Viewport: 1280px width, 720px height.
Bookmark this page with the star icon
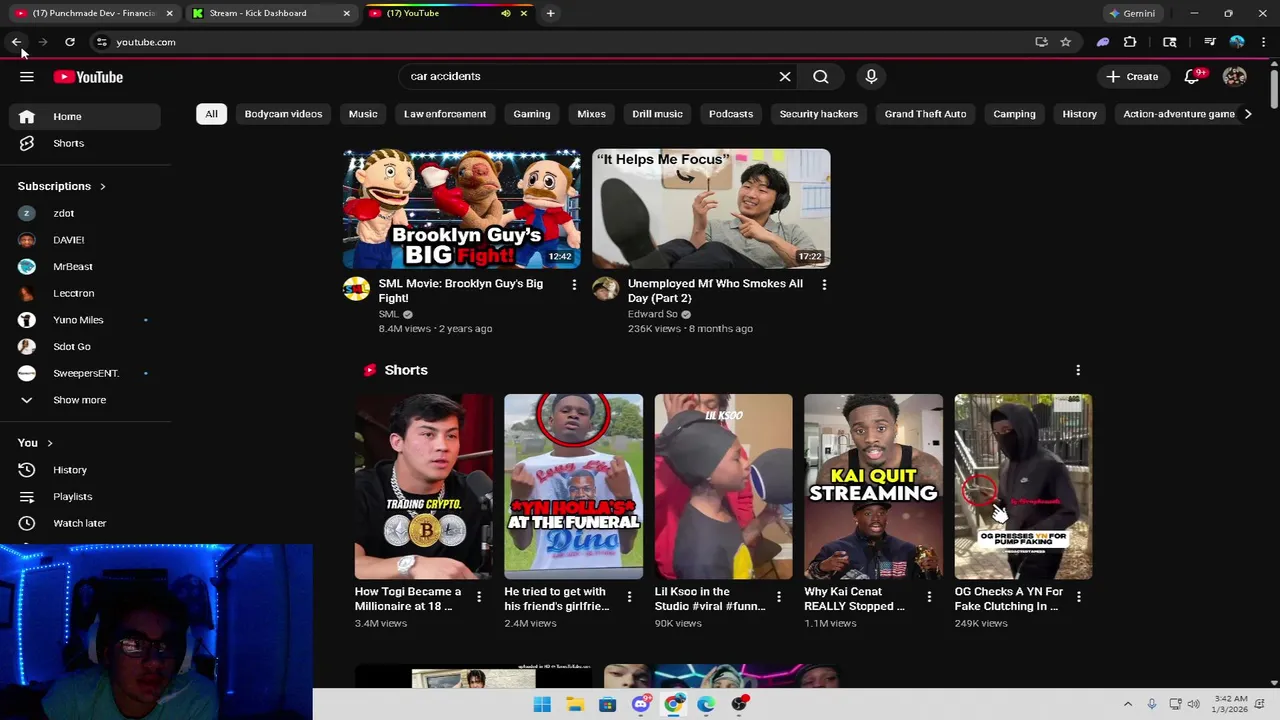(x=1066, y=42)
